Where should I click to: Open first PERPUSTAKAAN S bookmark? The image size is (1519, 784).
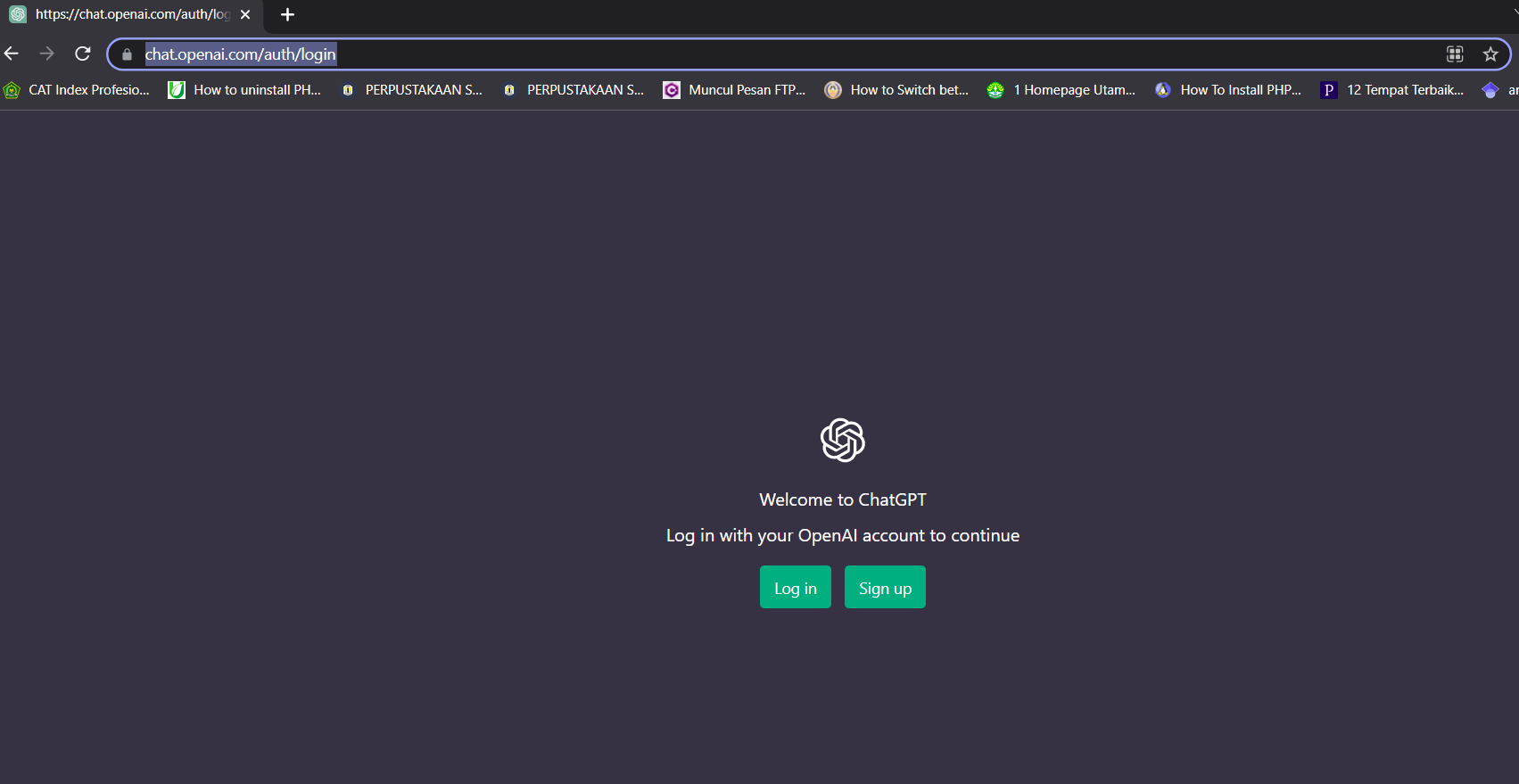[411, 90]
